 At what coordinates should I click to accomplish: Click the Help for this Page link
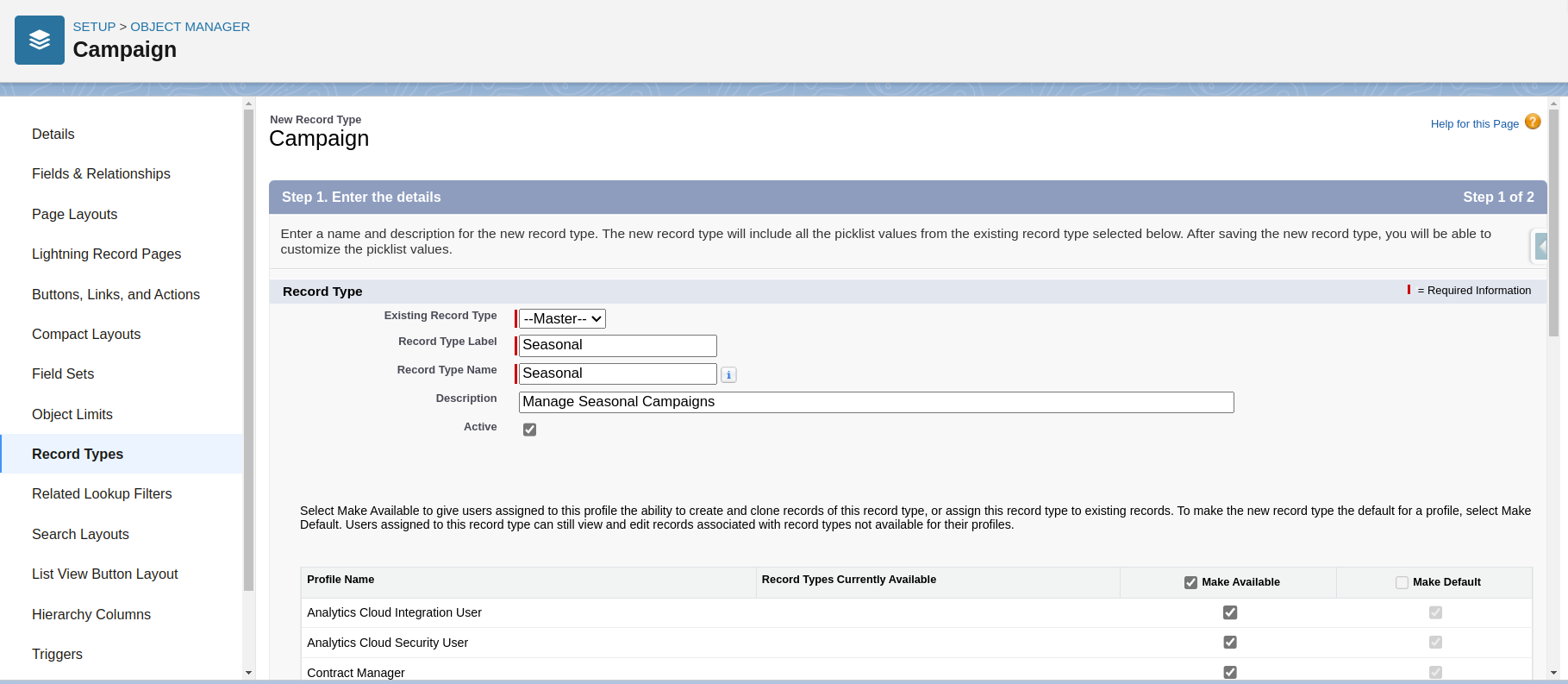click(x=1474, y=124)
